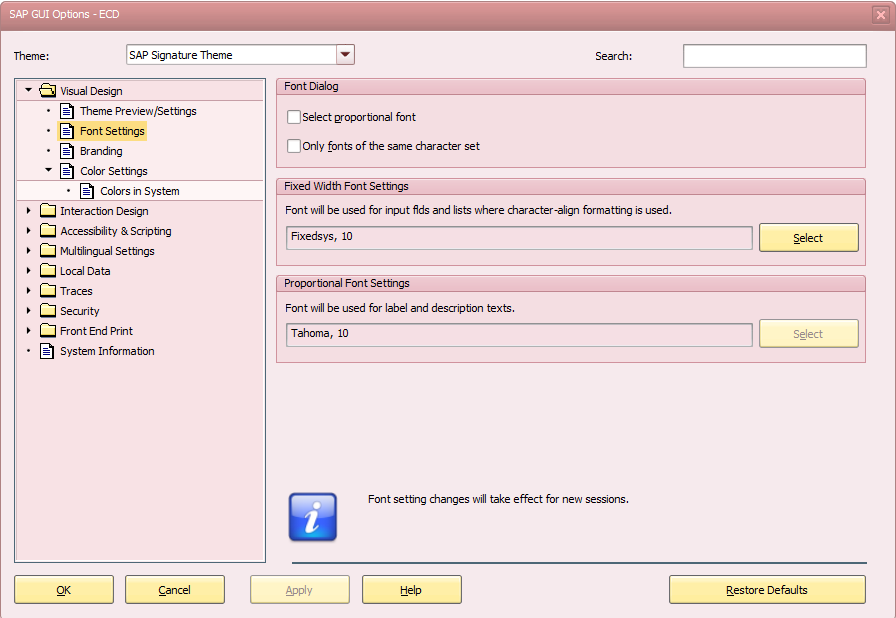
Task: Click the Branding page icon
Action: coord(67,151)
